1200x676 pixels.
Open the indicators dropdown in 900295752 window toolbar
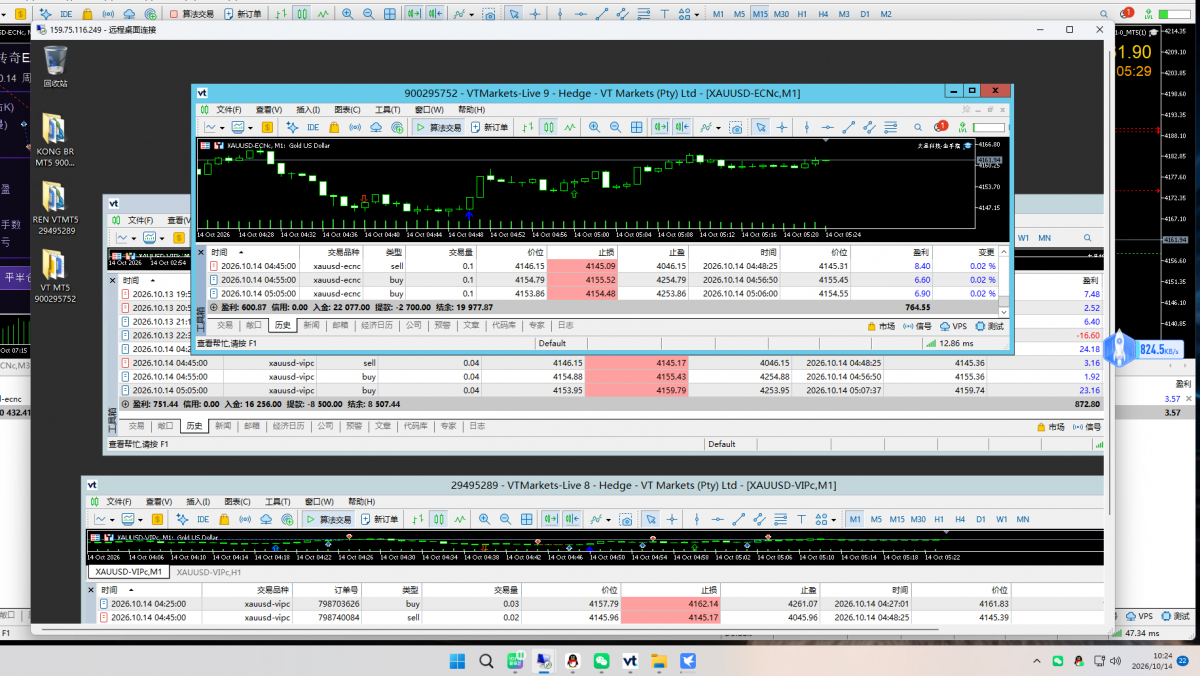click(x=711, y=127)
